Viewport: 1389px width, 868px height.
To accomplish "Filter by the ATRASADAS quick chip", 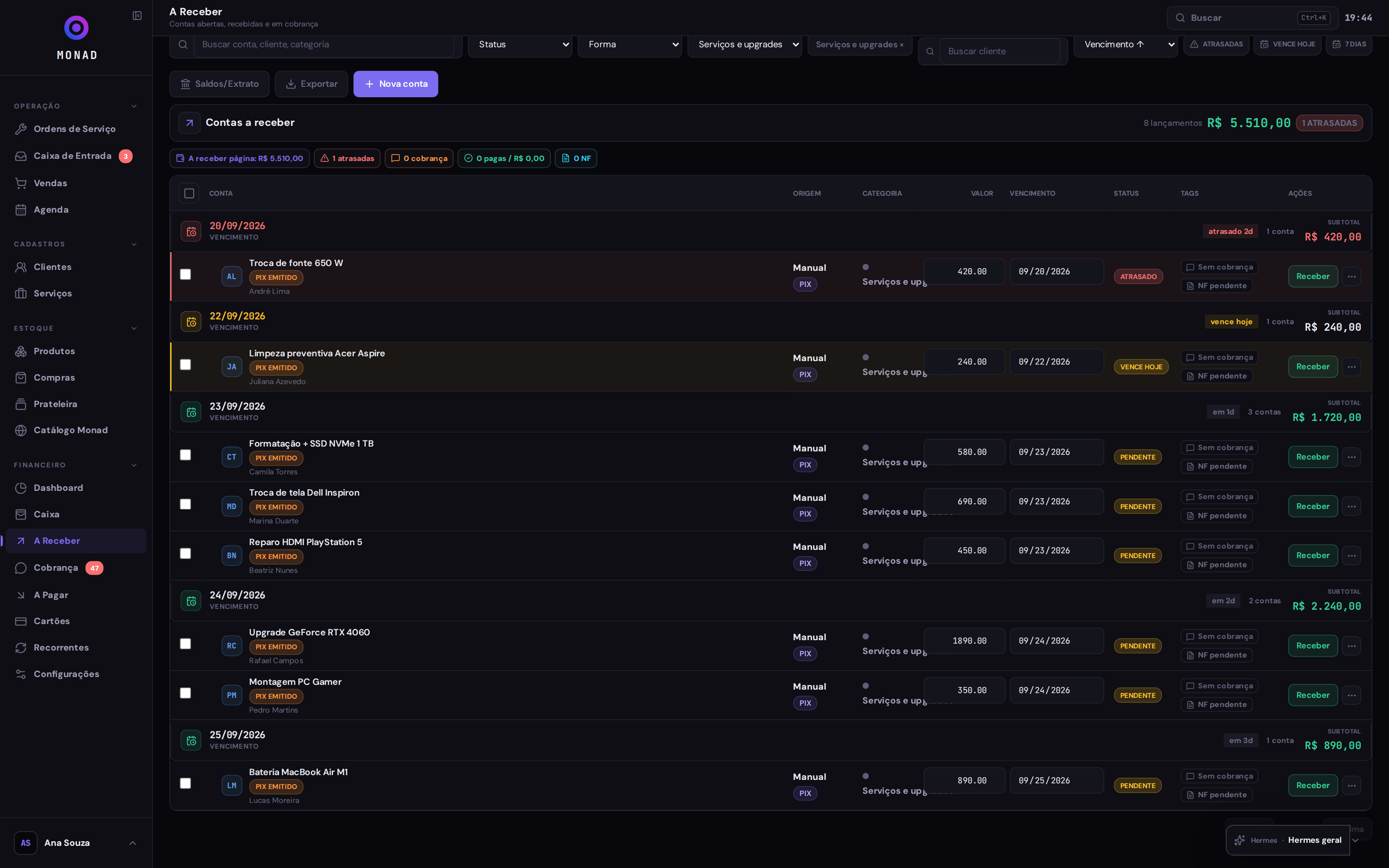I will click(1216, 44).
